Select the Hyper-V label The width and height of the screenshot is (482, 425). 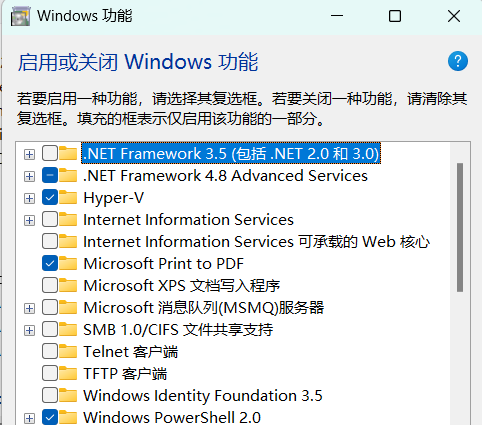pos(113,198)
